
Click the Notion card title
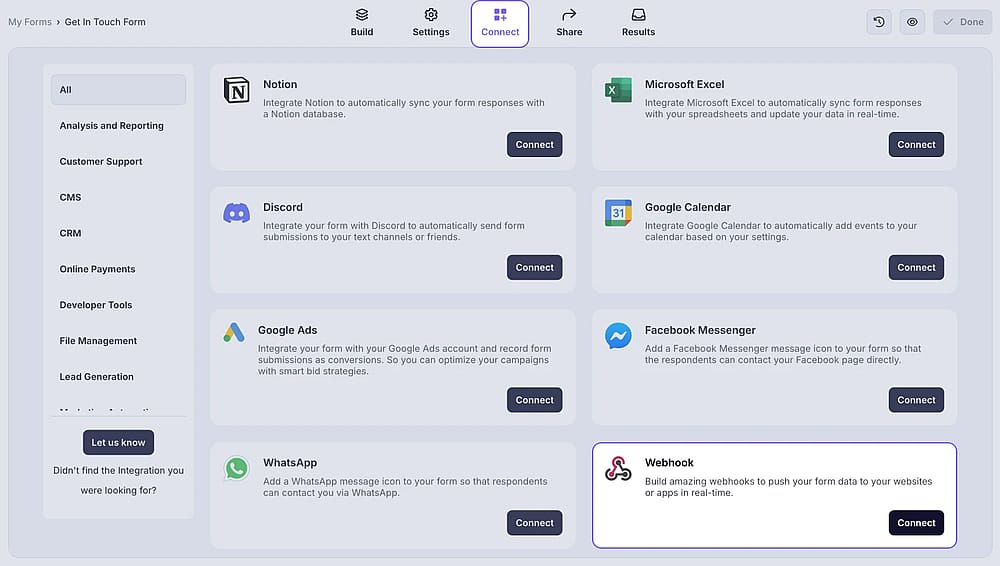[x=280, y=84]
